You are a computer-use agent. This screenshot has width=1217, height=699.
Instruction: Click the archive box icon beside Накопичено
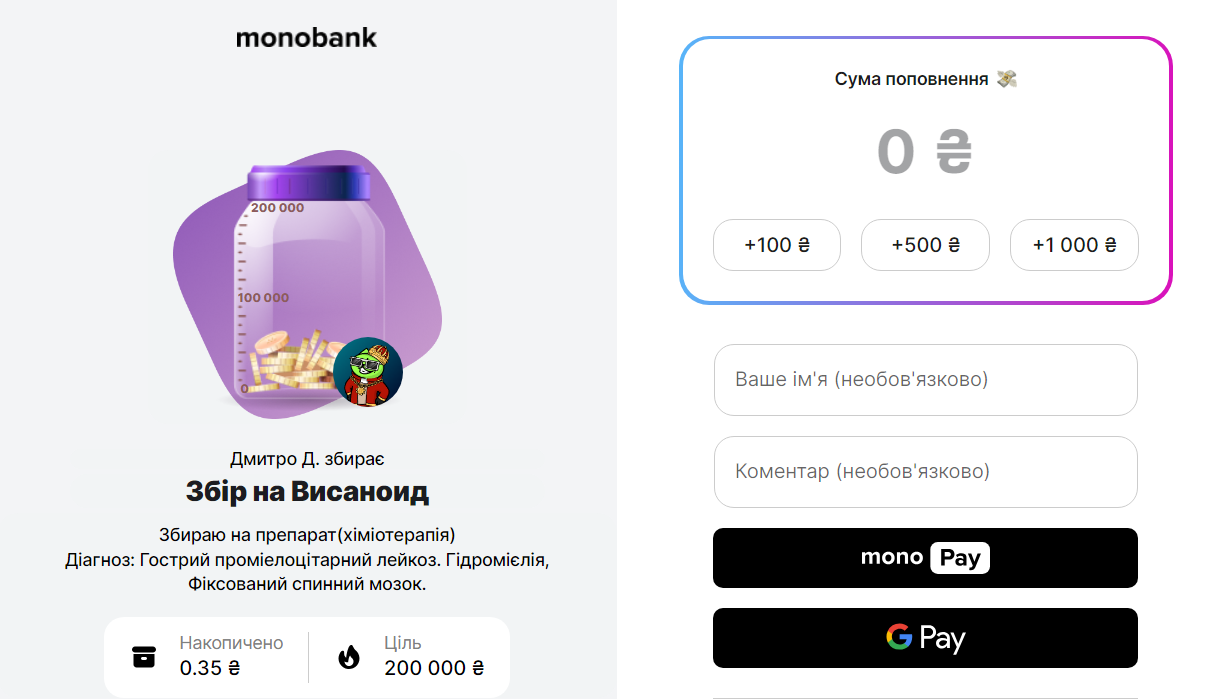click(x=144, y=657)
